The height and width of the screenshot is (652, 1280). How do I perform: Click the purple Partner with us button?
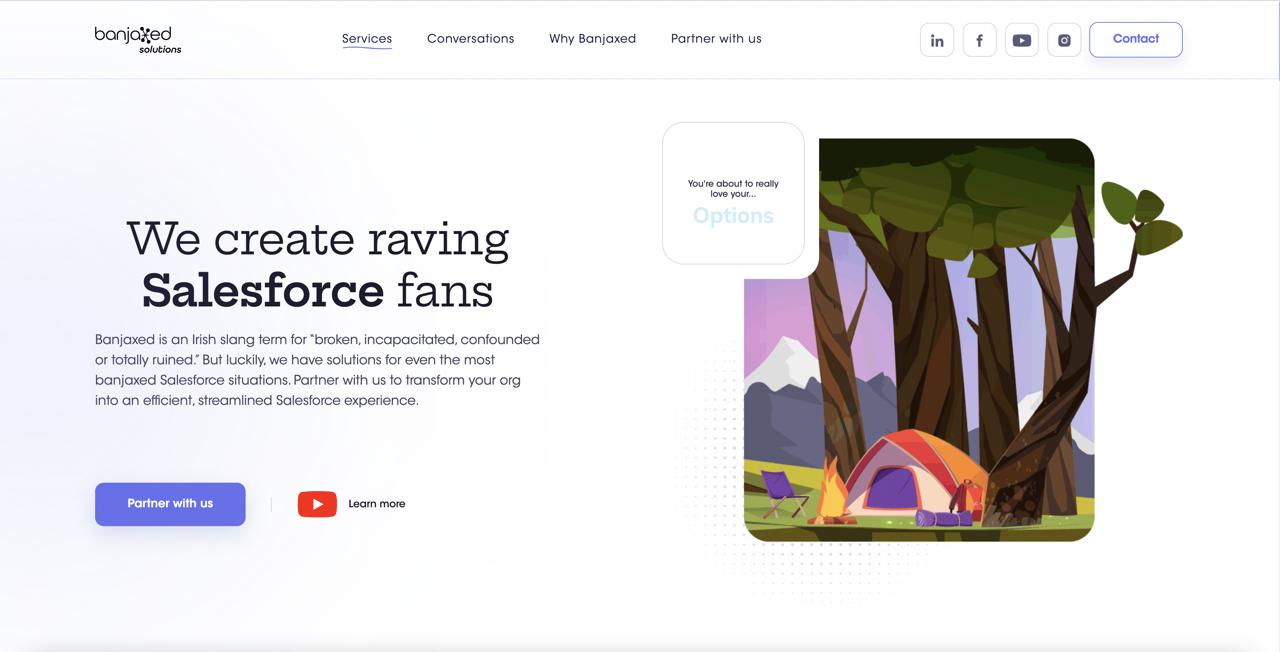pyautogui.click(x=170, y=504)
